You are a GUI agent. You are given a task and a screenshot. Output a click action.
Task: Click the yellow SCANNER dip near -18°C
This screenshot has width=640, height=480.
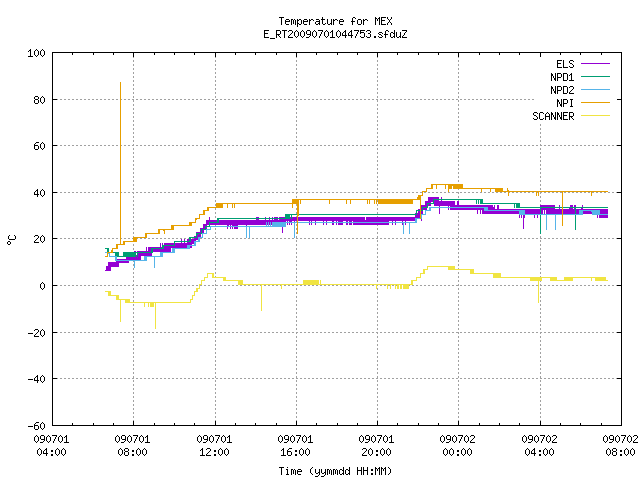[x=155, y=316]
